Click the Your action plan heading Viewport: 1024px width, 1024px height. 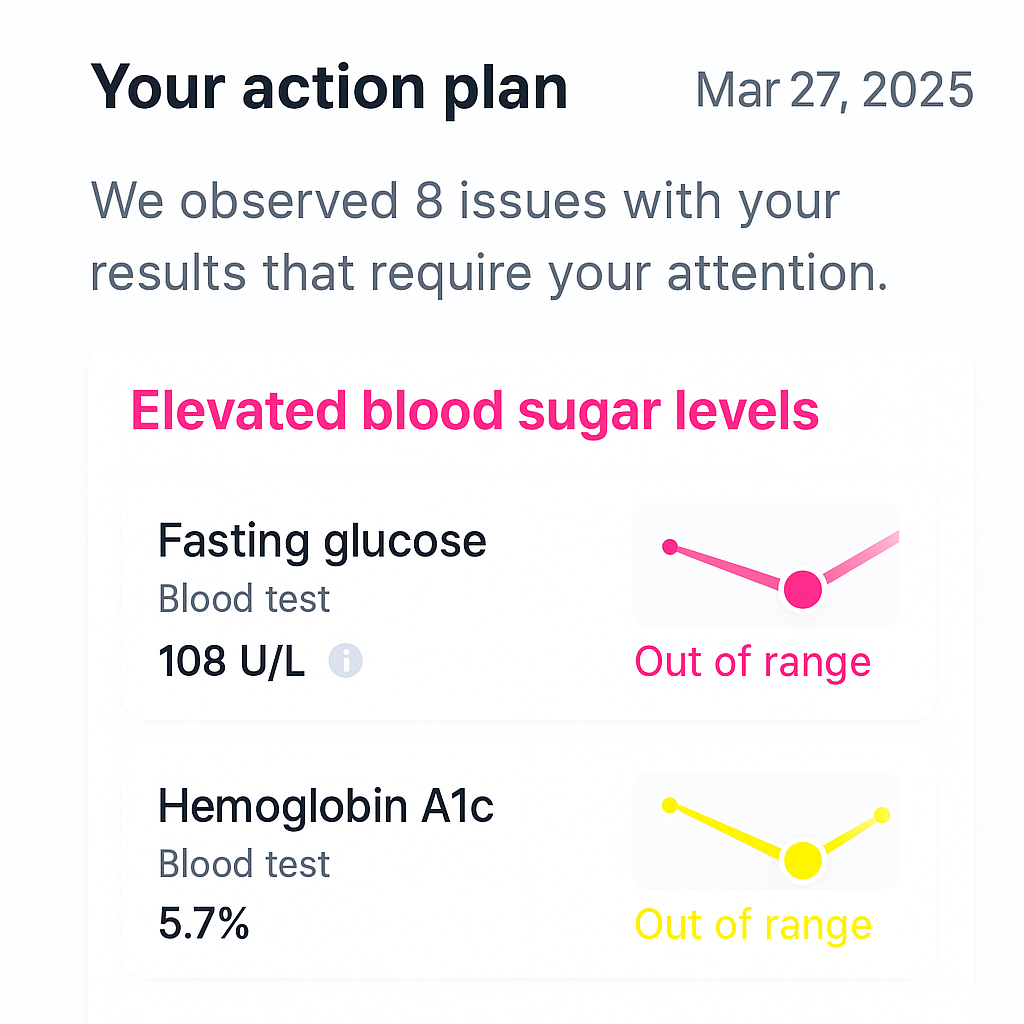[x=329, y=88]
